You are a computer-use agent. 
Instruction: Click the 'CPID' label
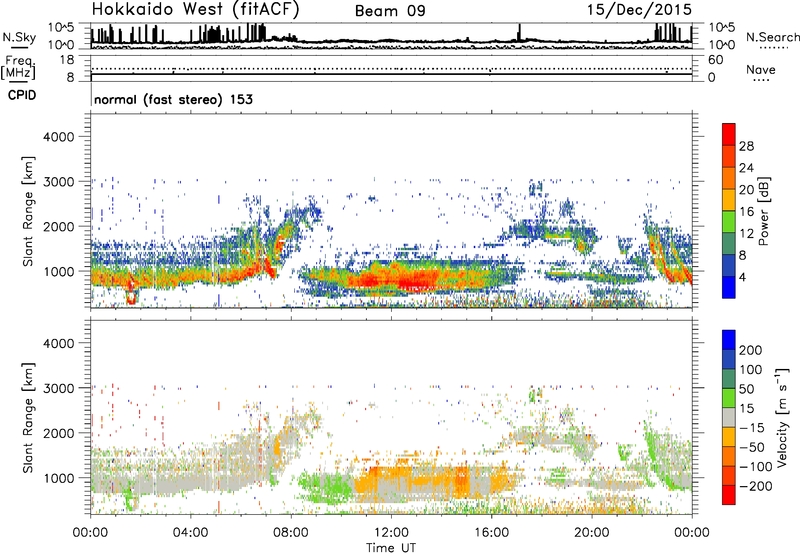(22, 95)
